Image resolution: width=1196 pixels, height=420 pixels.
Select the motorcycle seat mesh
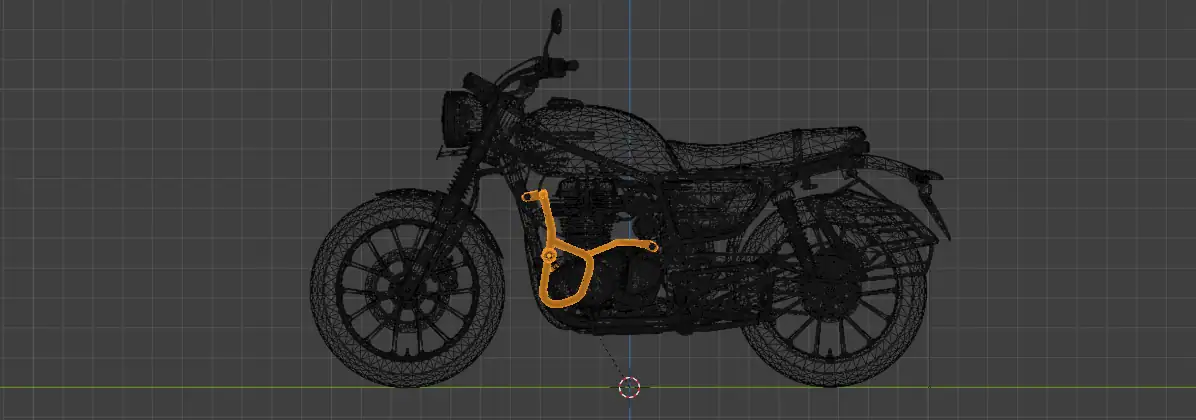(x=767, y=149)
